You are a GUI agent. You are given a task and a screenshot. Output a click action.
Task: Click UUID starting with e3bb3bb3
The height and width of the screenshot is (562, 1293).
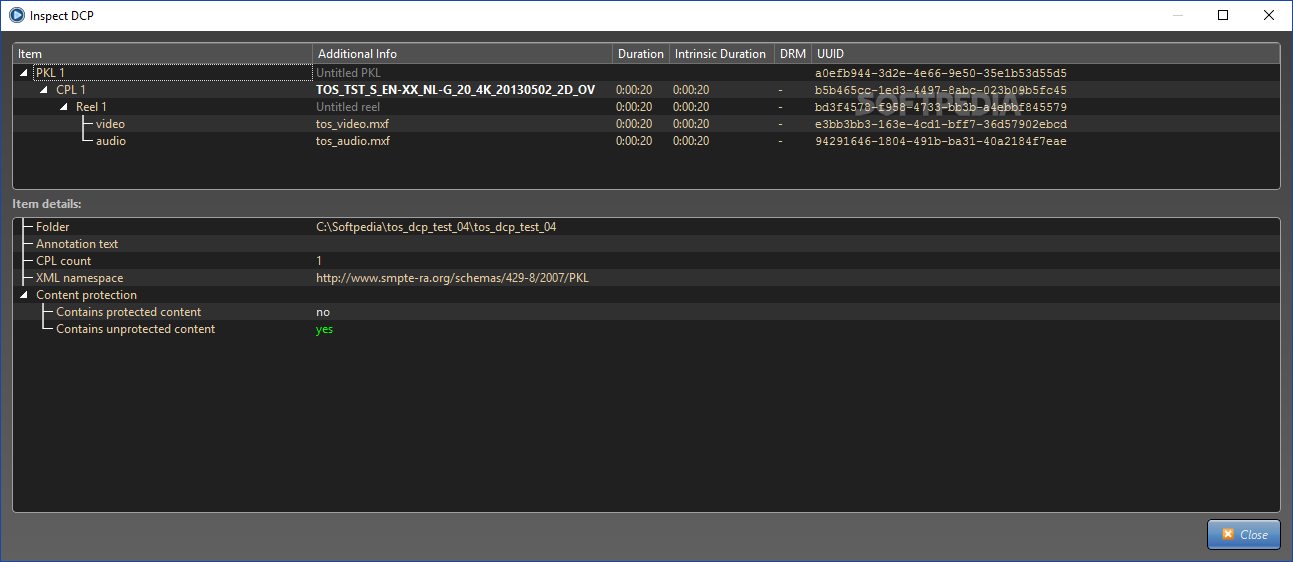[941, 124]
